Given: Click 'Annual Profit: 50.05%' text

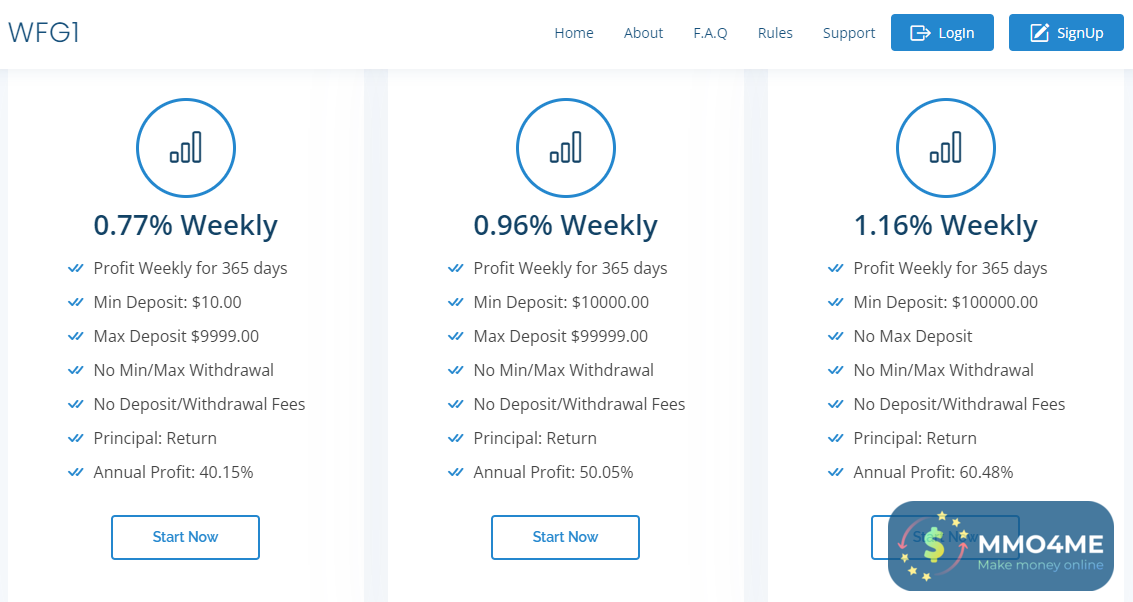Looking at the screenshot, I should (553, 472).
